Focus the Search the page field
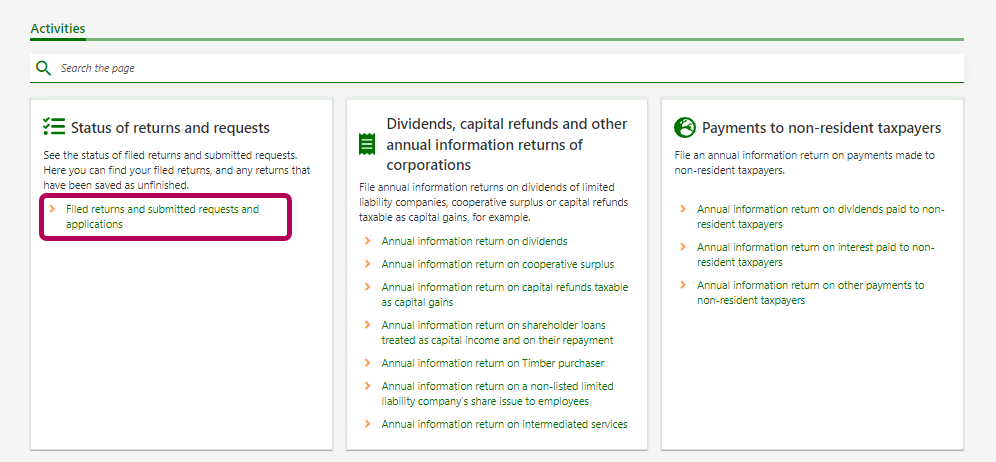This screenshot has width=996, height=462. 500,68
